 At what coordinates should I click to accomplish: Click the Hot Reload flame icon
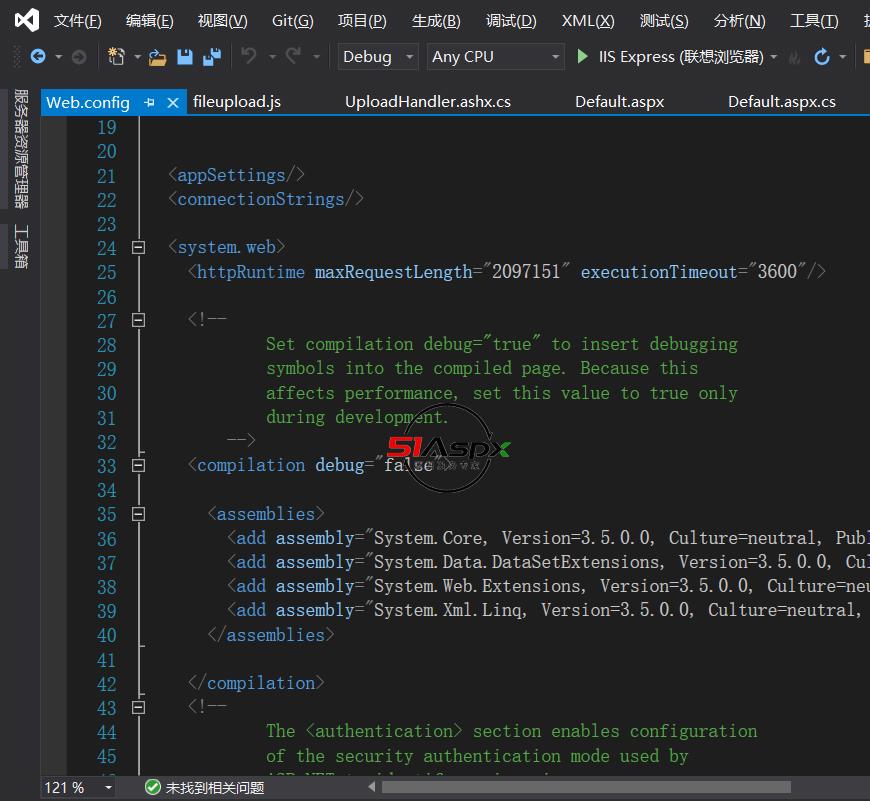(795, 57)
